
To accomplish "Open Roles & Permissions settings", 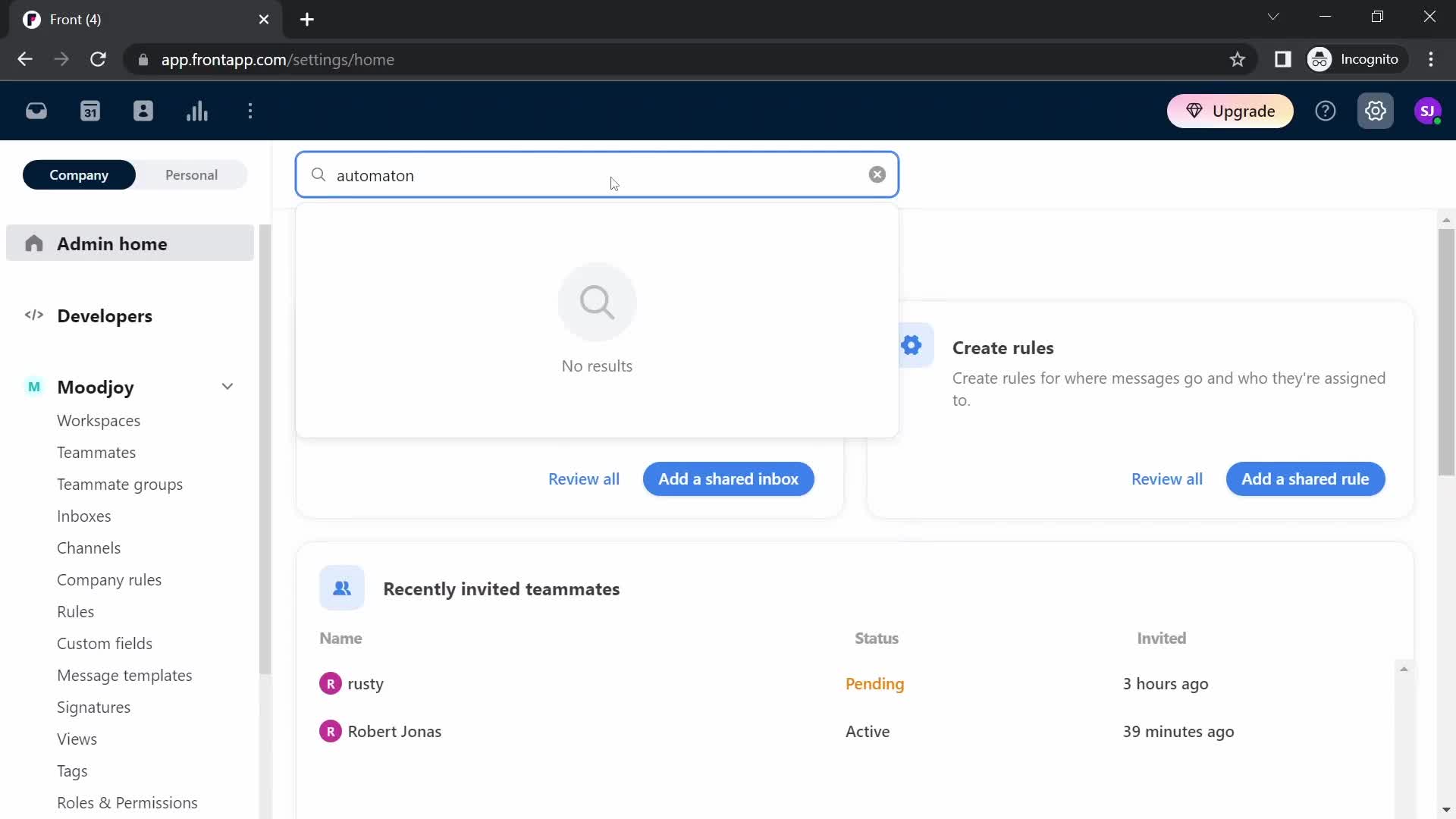I will coord(127,803).
